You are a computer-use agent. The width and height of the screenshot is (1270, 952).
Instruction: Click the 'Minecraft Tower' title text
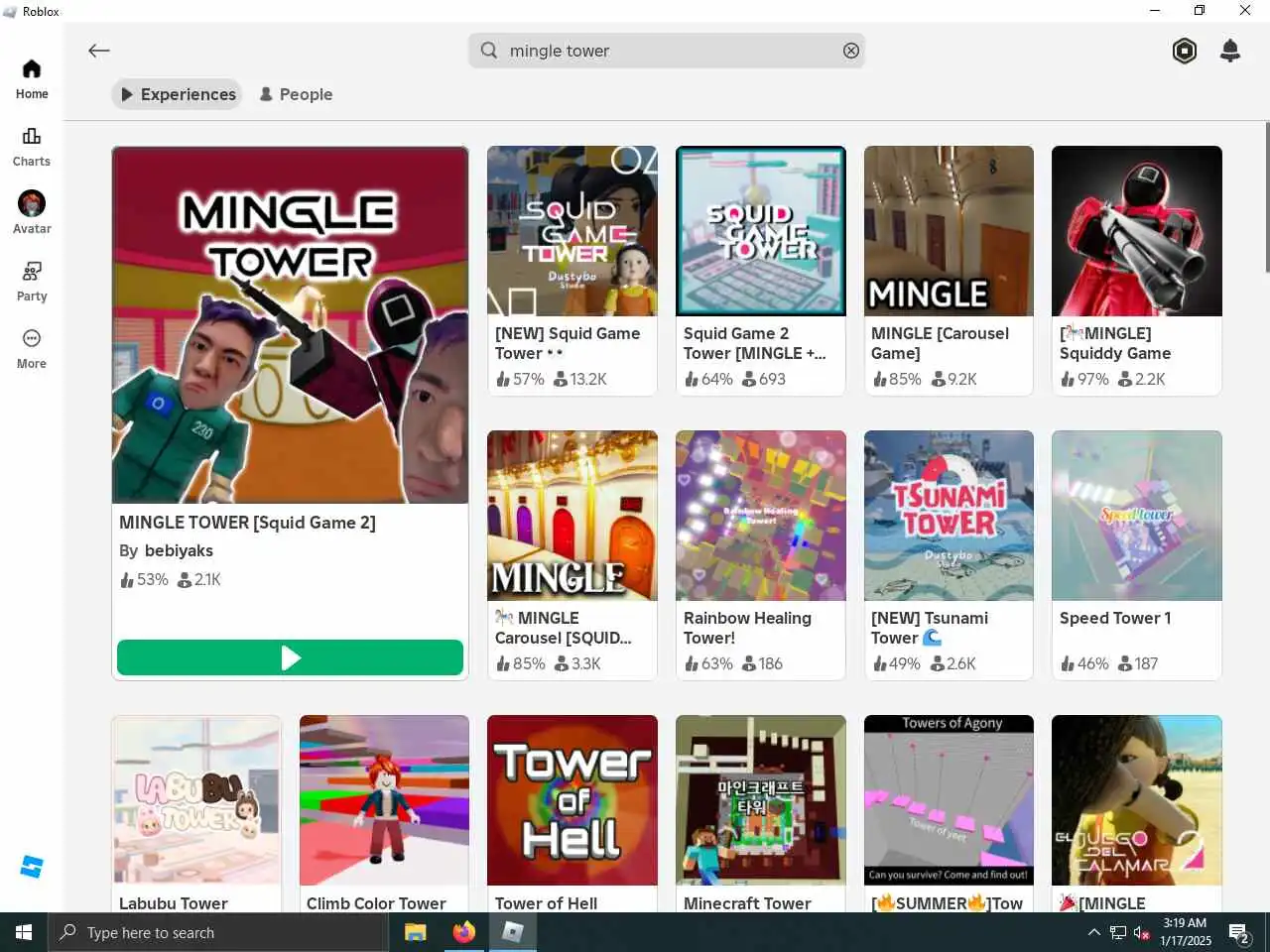pyautogui.click(x=747, y=903)
